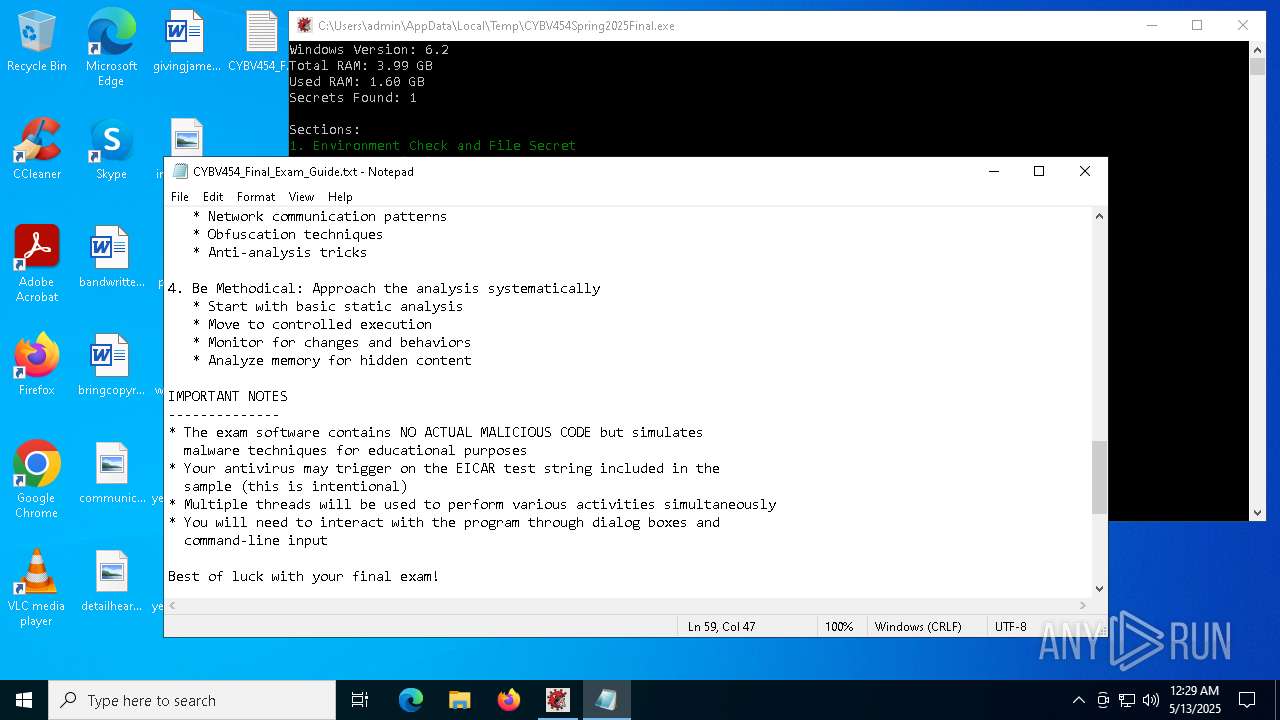Click the Notepad window title icon
This screenshot has height=720, width=1280.
coord(180,171)
